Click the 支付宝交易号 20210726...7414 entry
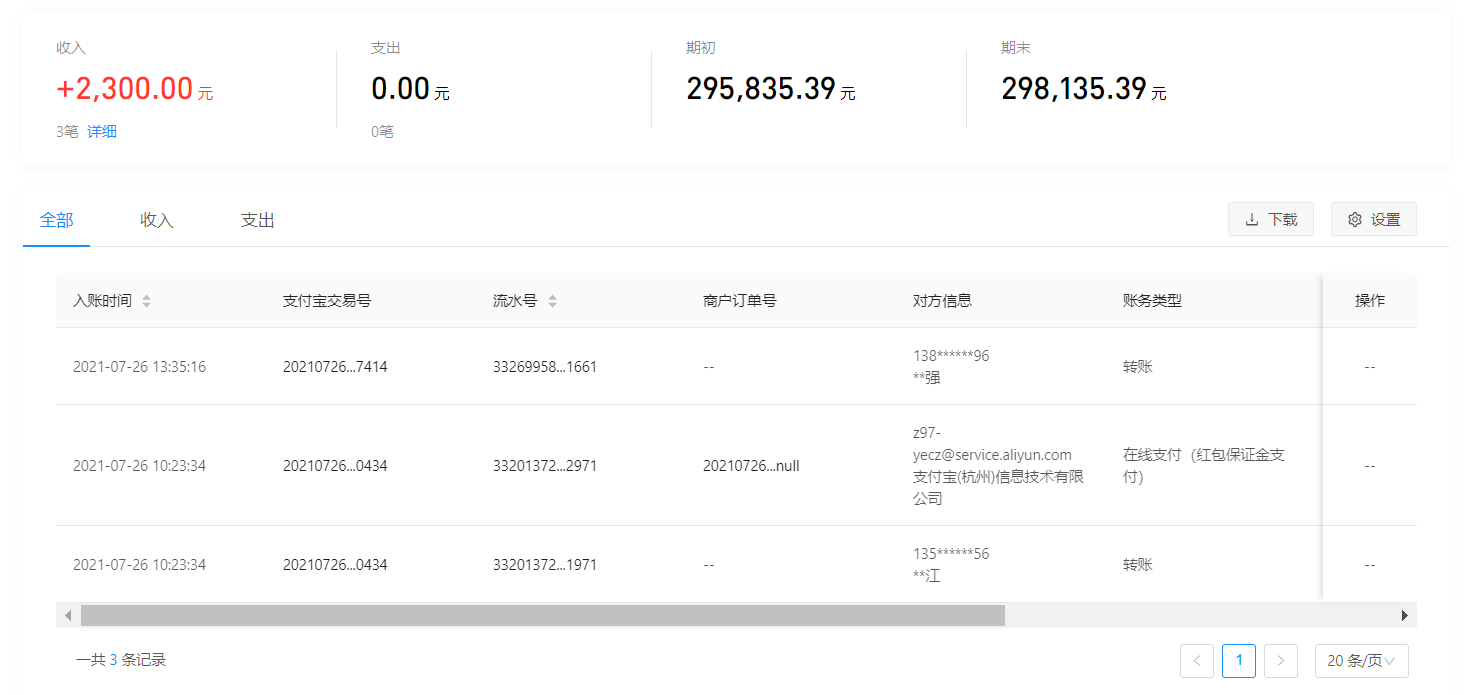The height and width of the screenshot is (695, 1480). point(335,367)
